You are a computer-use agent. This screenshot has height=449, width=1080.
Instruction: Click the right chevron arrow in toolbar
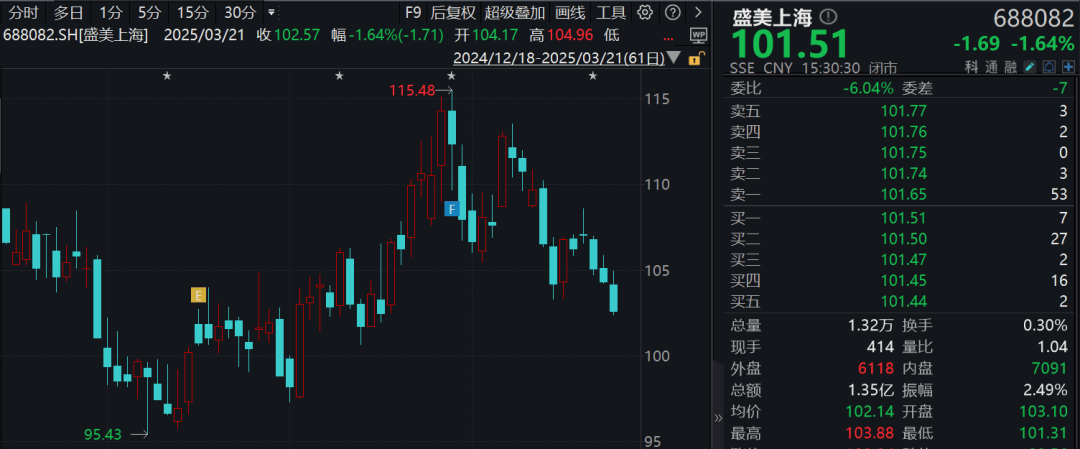(698, 12)
